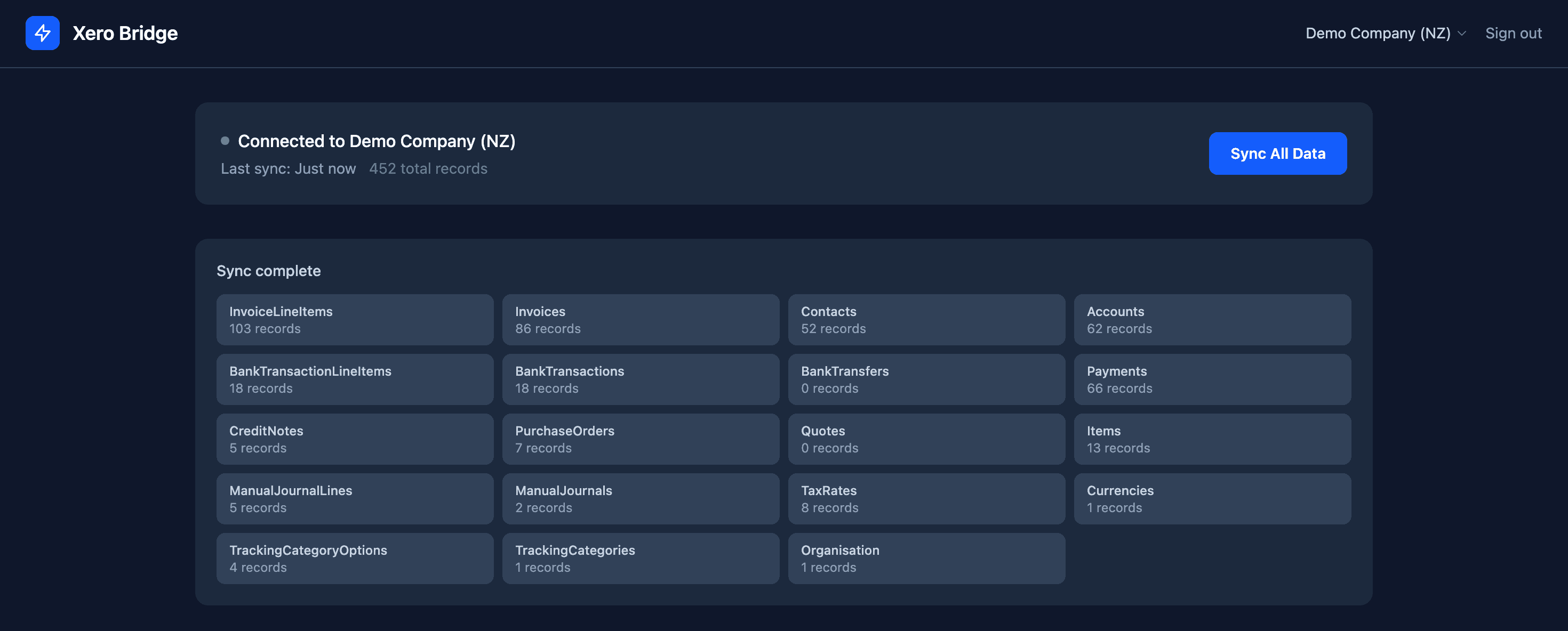Open the TrackingCategories 1 records card
Viewport: 1568px width, 631px height.
(641, 559)
